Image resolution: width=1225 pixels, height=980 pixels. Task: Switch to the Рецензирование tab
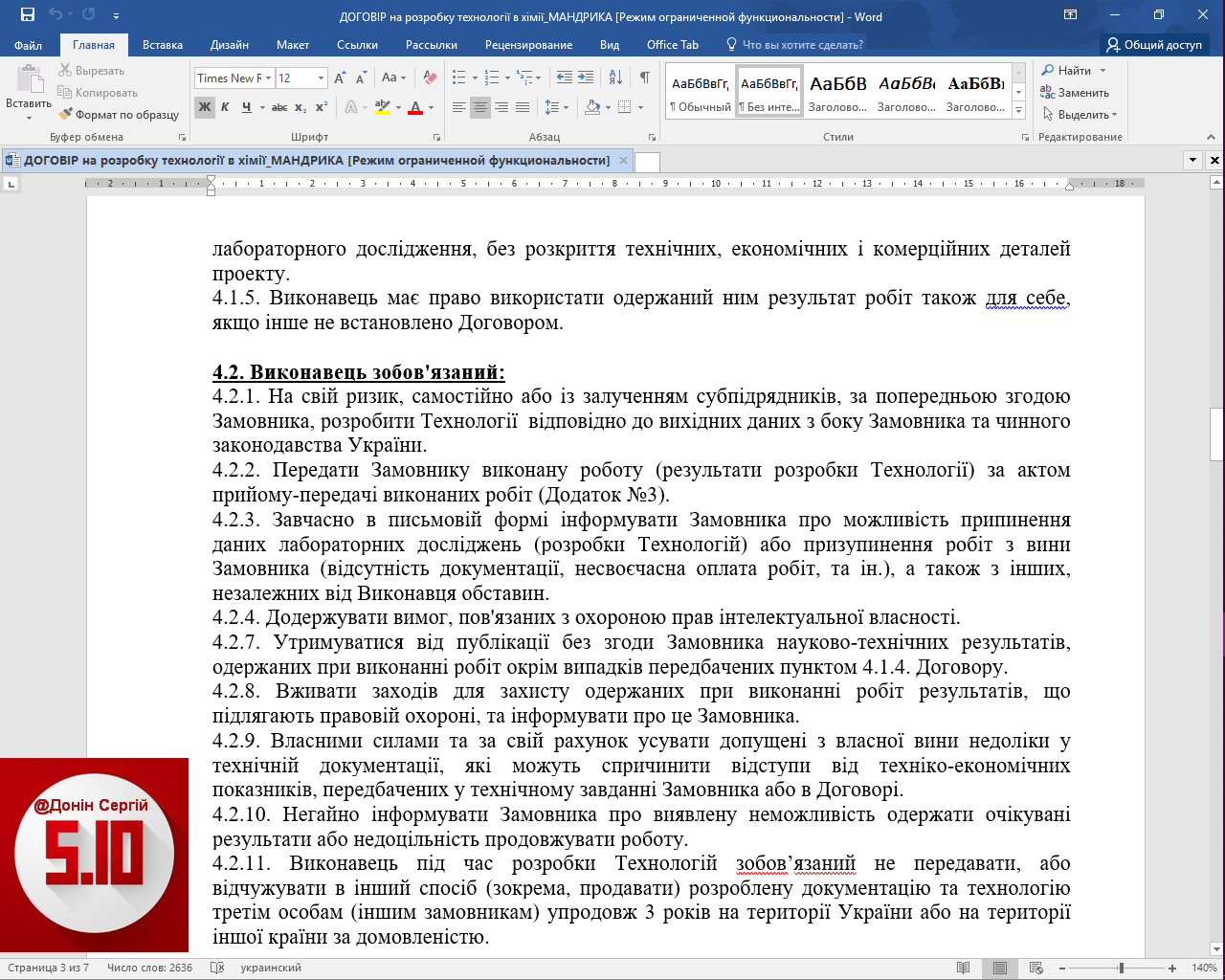coord(528,45)
